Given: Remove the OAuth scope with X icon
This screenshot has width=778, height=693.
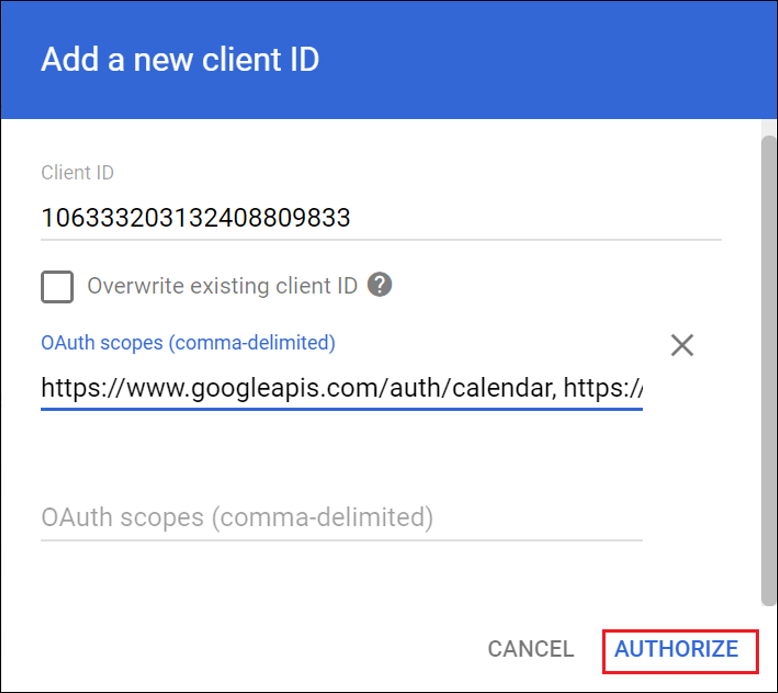Looking at the screenshot, I should (x=682, y=346).
